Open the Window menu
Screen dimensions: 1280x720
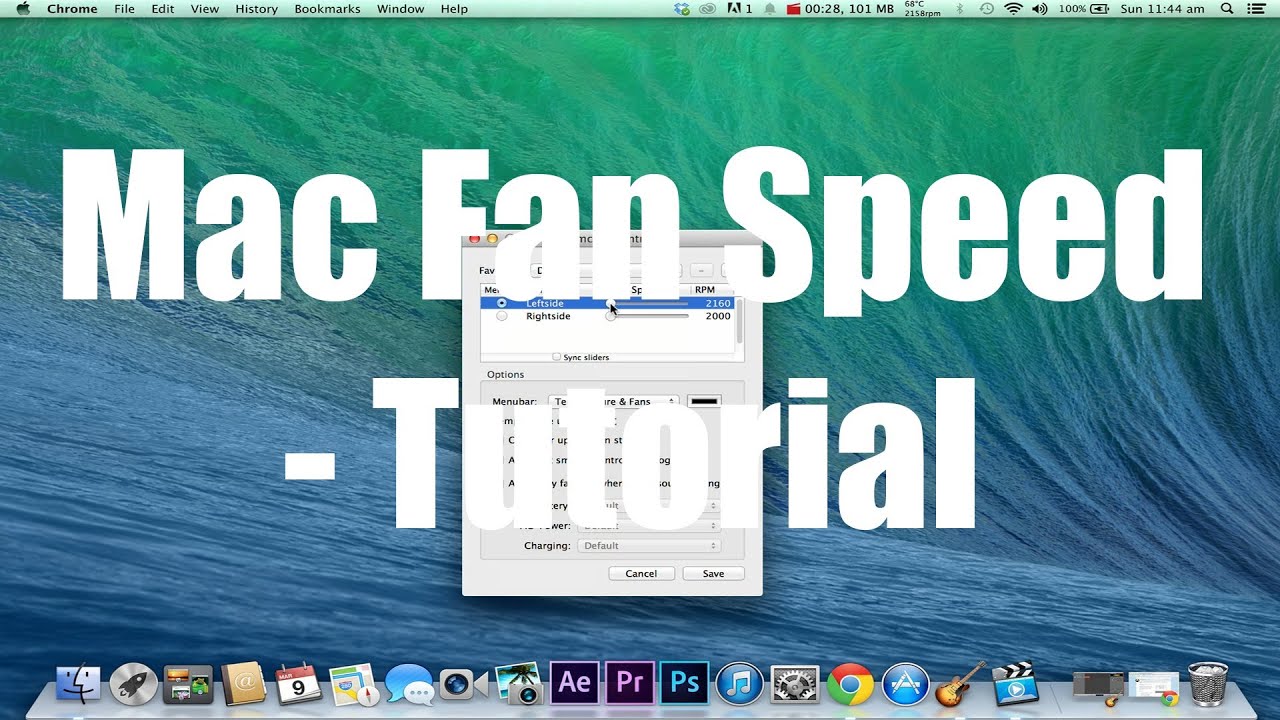coord(400,9)
